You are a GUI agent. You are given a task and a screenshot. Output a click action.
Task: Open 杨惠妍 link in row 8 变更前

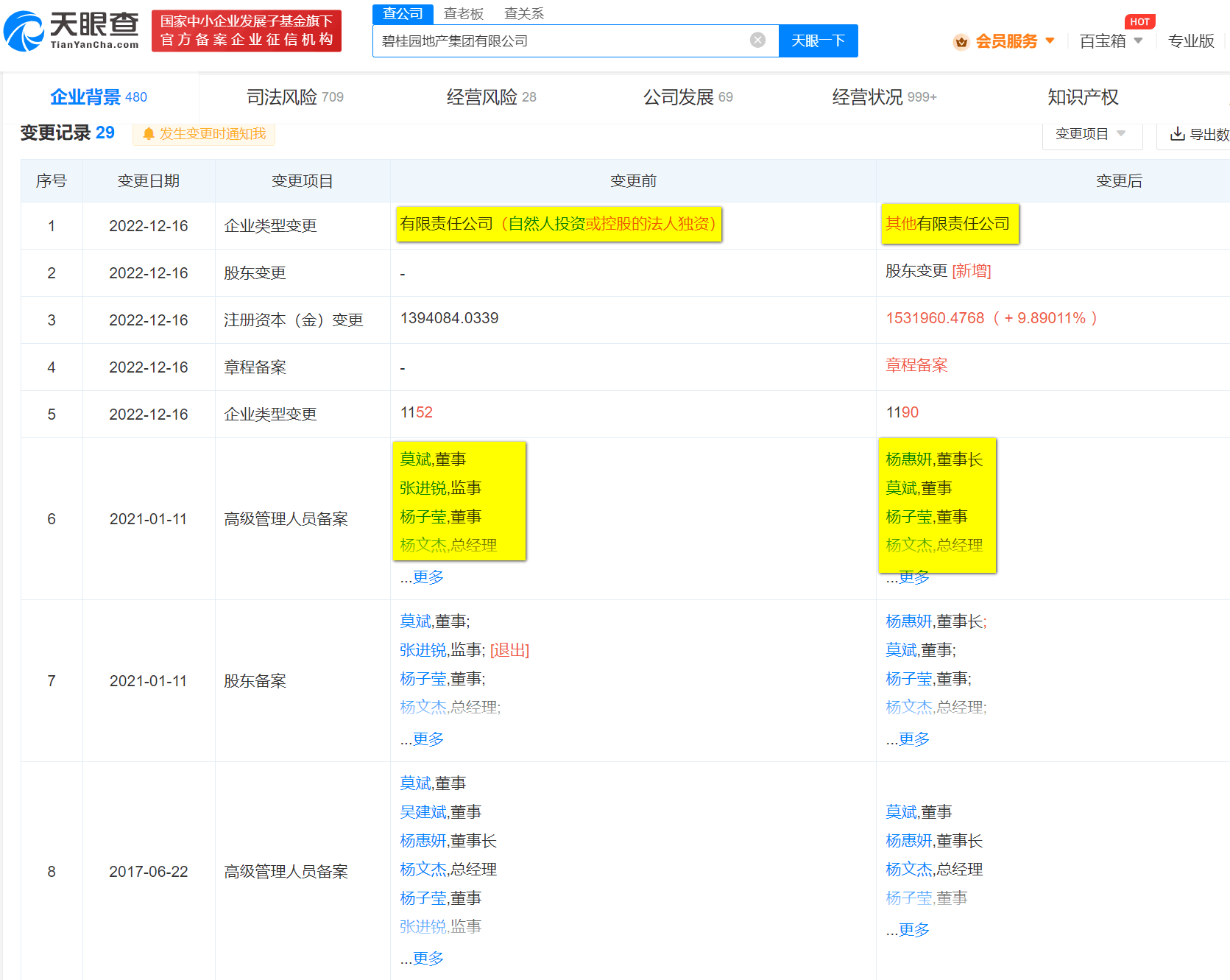coord(423,841)
